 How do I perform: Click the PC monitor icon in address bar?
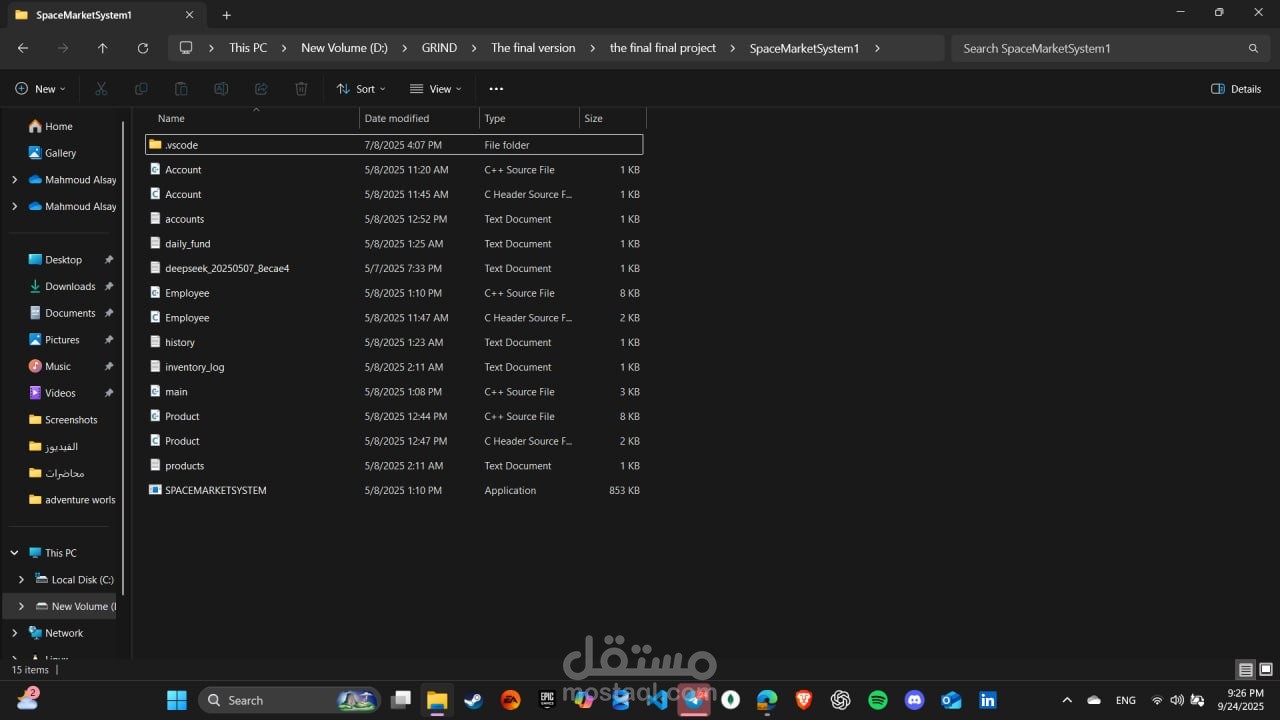click(185, 48)
